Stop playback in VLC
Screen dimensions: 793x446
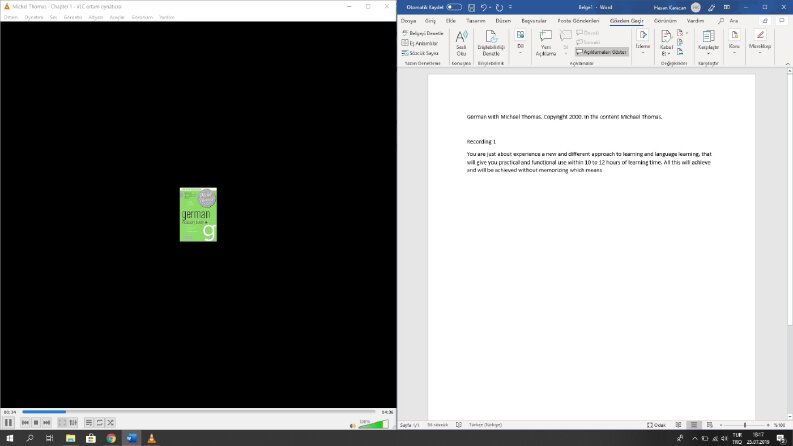click(x=36, y=422)
